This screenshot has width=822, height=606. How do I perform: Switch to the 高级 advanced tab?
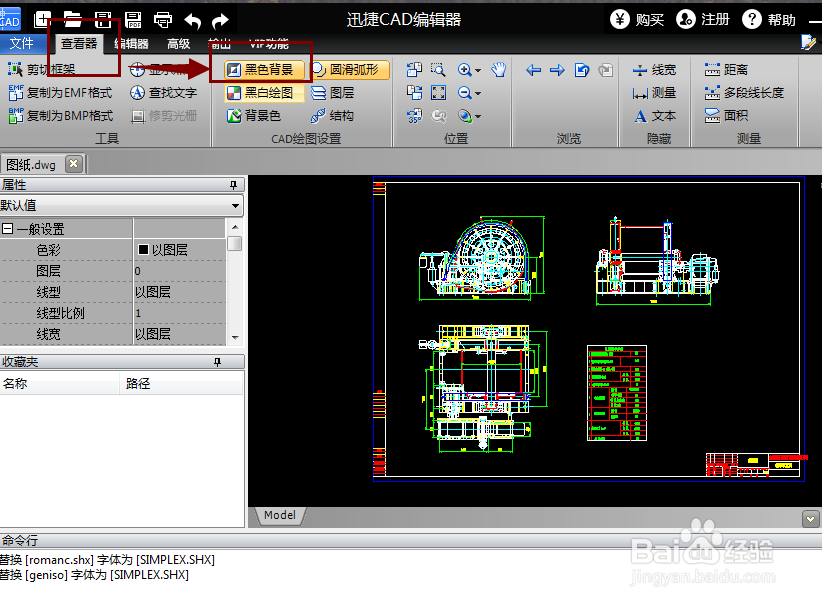coord(178,44)
